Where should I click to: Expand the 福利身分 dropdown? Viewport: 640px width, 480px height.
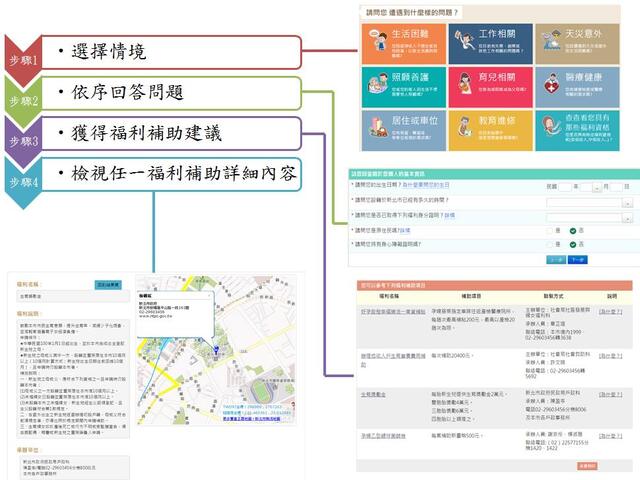[x=628, y=215]
